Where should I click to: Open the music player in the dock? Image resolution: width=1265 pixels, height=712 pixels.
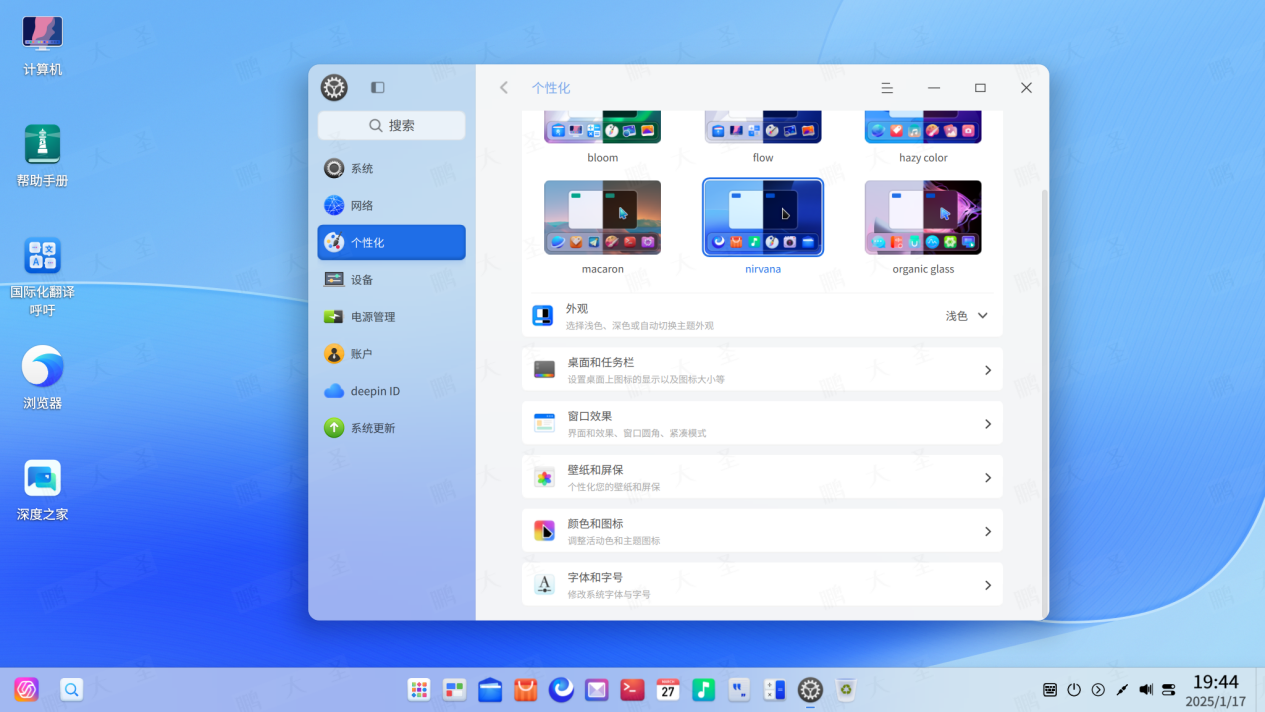[703, 689]
